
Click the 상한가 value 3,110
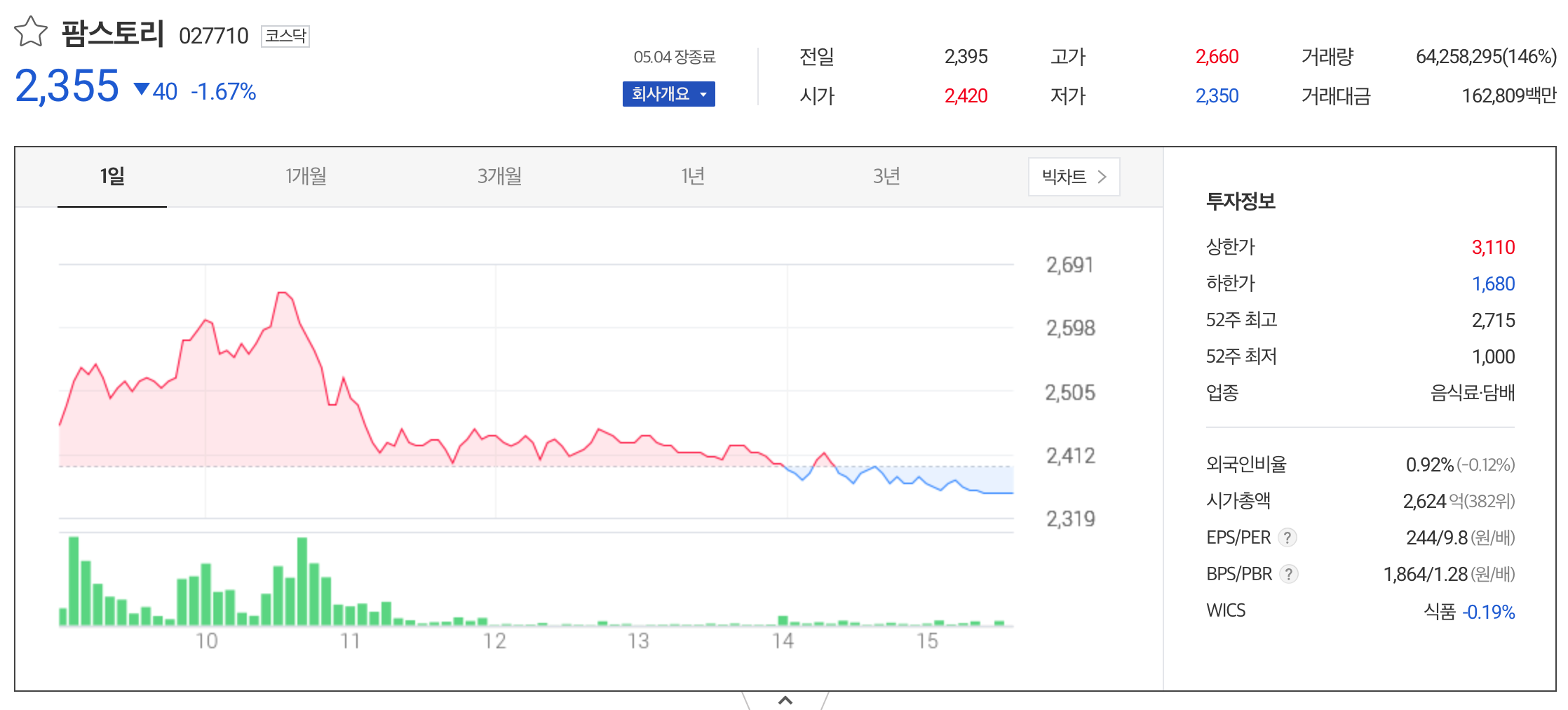[x=1494, y=248]
